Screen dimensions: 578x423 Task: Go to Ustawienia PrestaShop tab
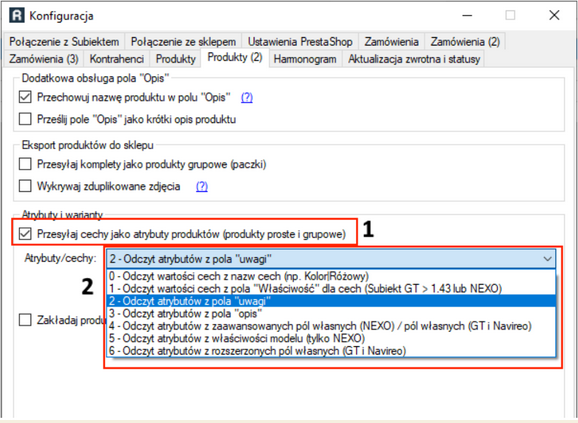click(x=300, y=42)
